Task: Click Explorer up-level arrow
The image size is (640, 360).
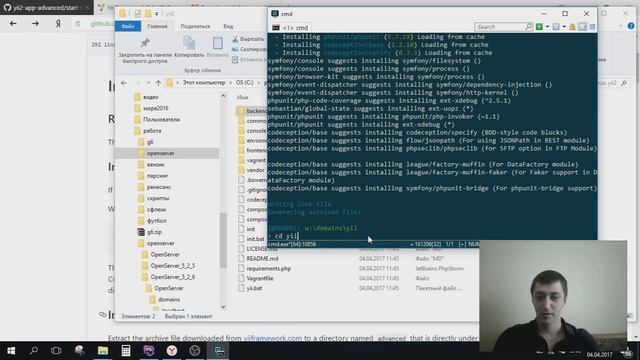Action: click(158, 83)
